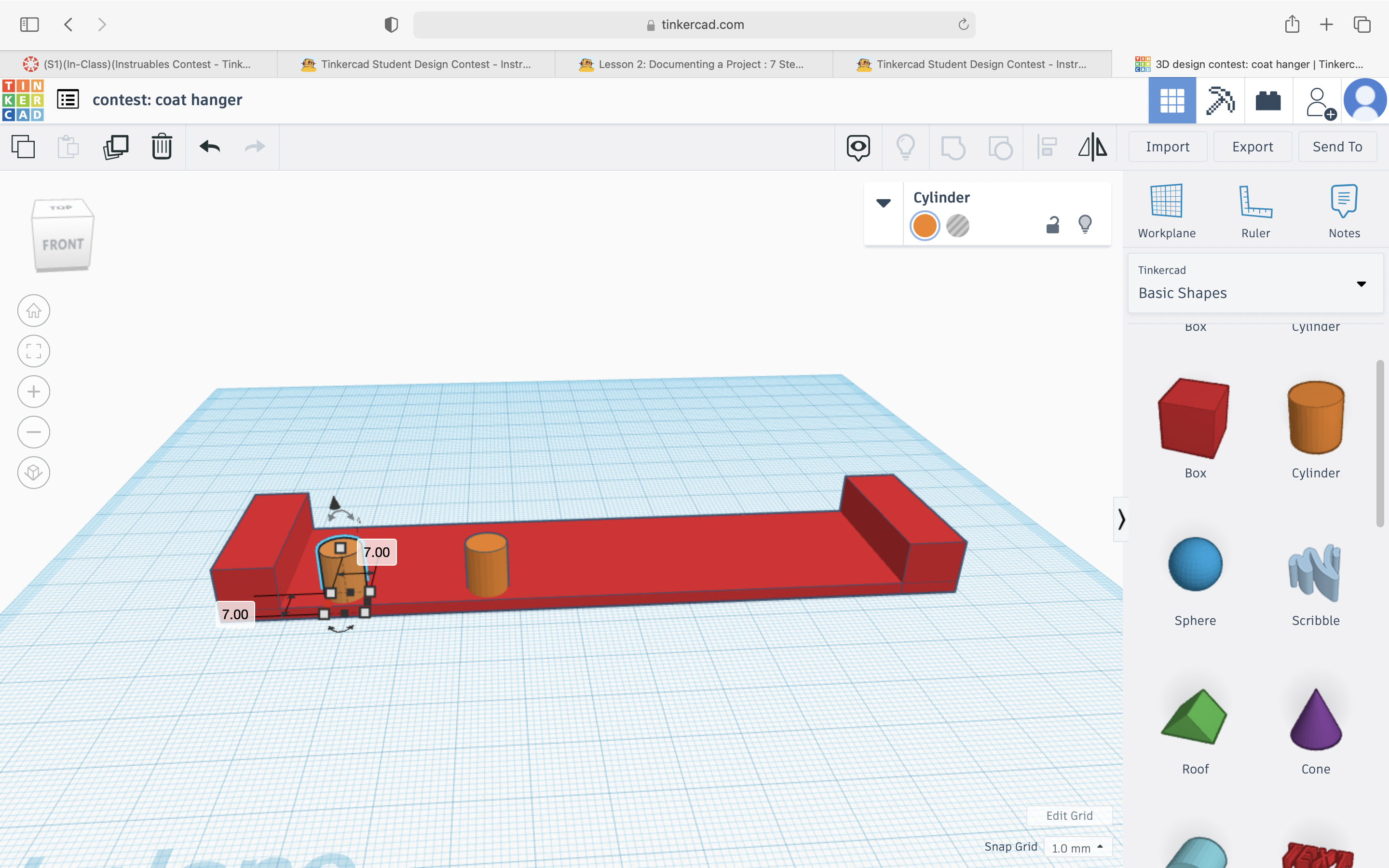Undo the last action
Screen dimensions: 1389x868
[x=210, y=147]
